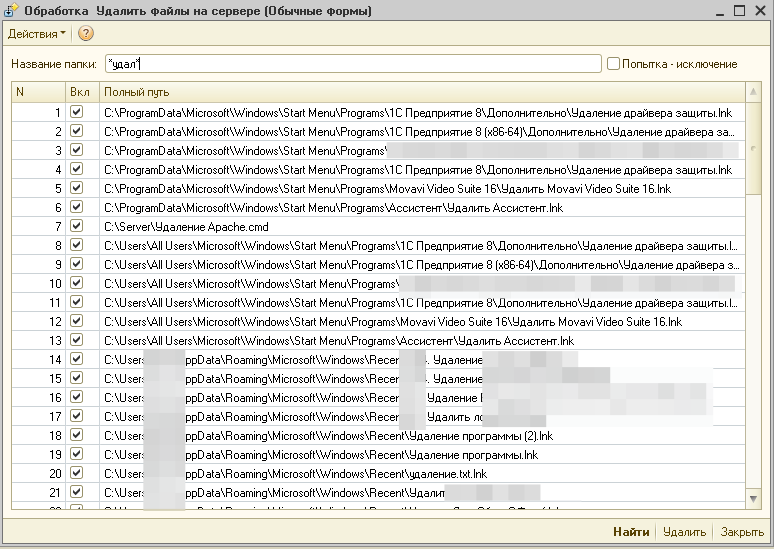Click the Найти button
This screenshot has height=549, width=774.
coord(631,532)
